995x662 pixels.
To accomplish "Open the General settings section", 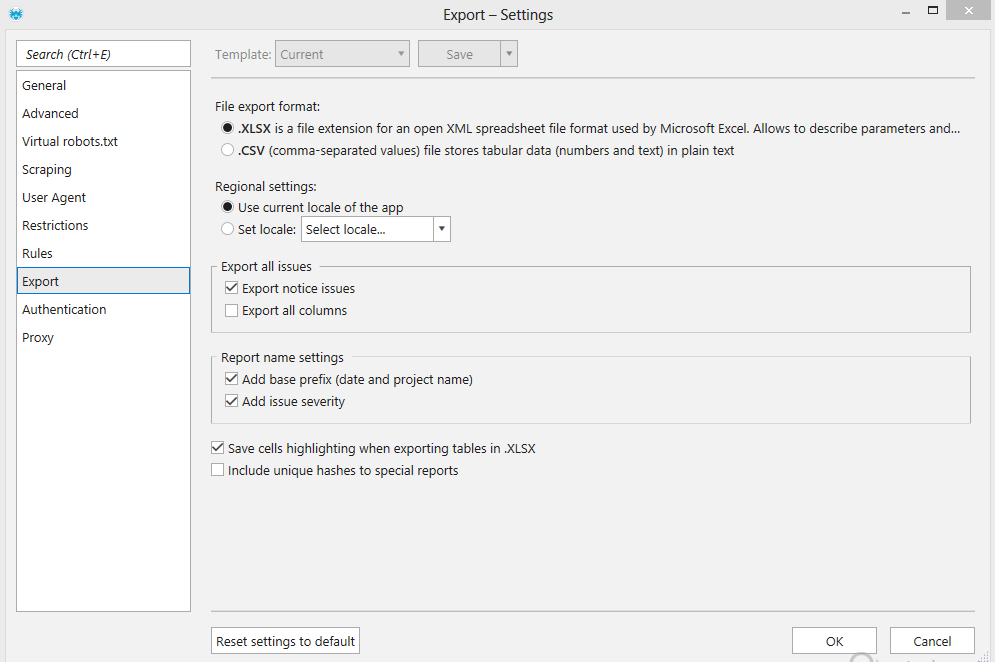I will pos(103,85).
